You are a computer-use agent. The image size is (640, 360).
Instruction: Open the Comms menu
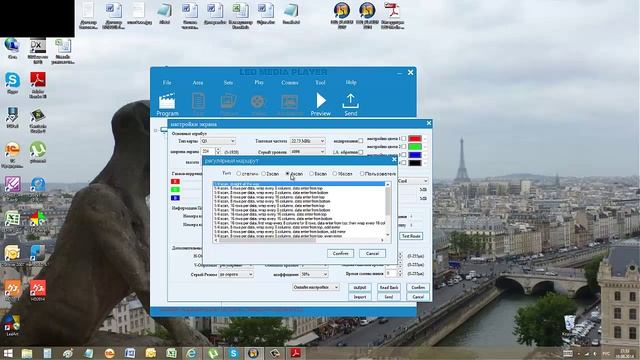[289, 82]
